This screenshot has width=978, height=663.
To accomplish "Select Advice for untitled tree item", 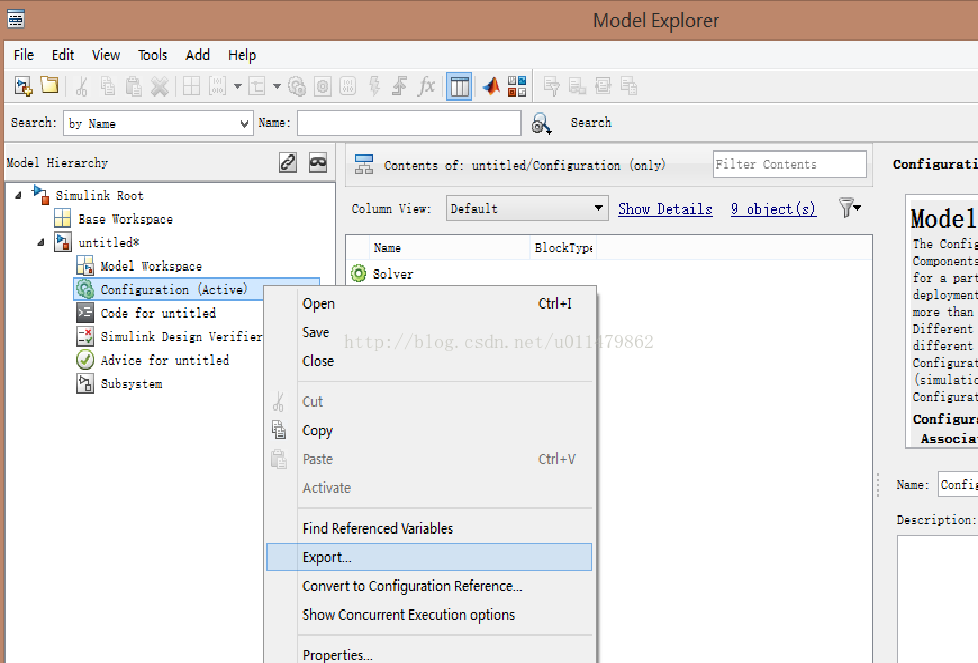I will click(165, 360).
